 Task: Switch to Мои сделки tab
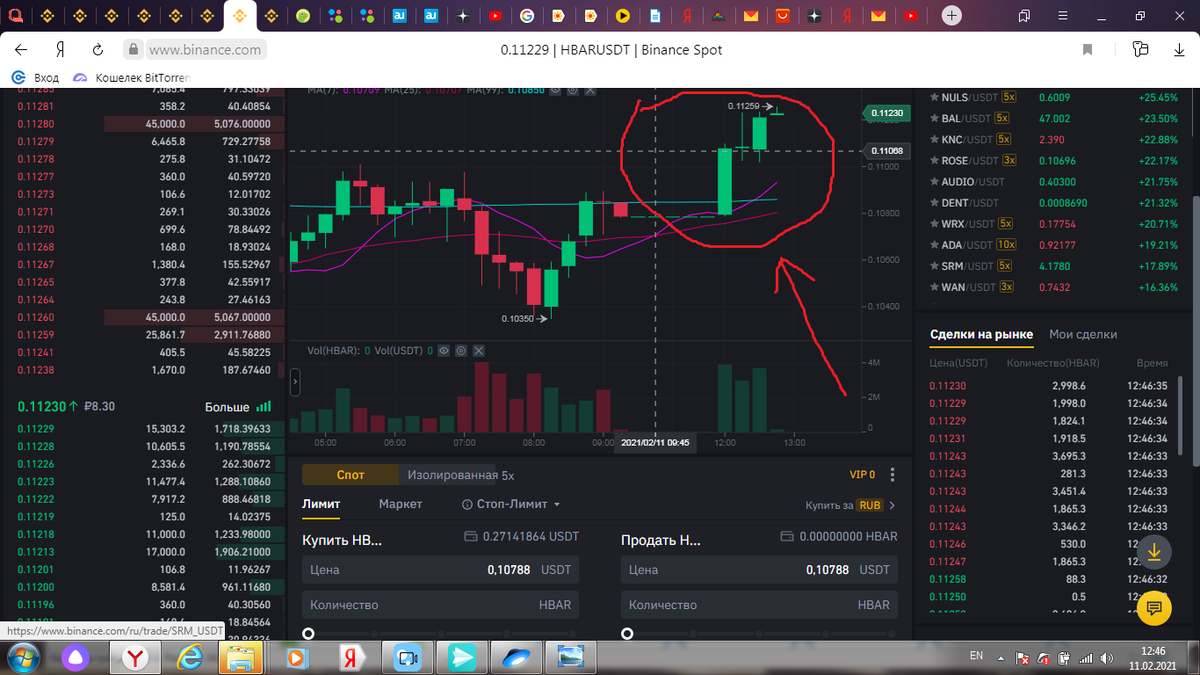click(x=1083, y=334)
